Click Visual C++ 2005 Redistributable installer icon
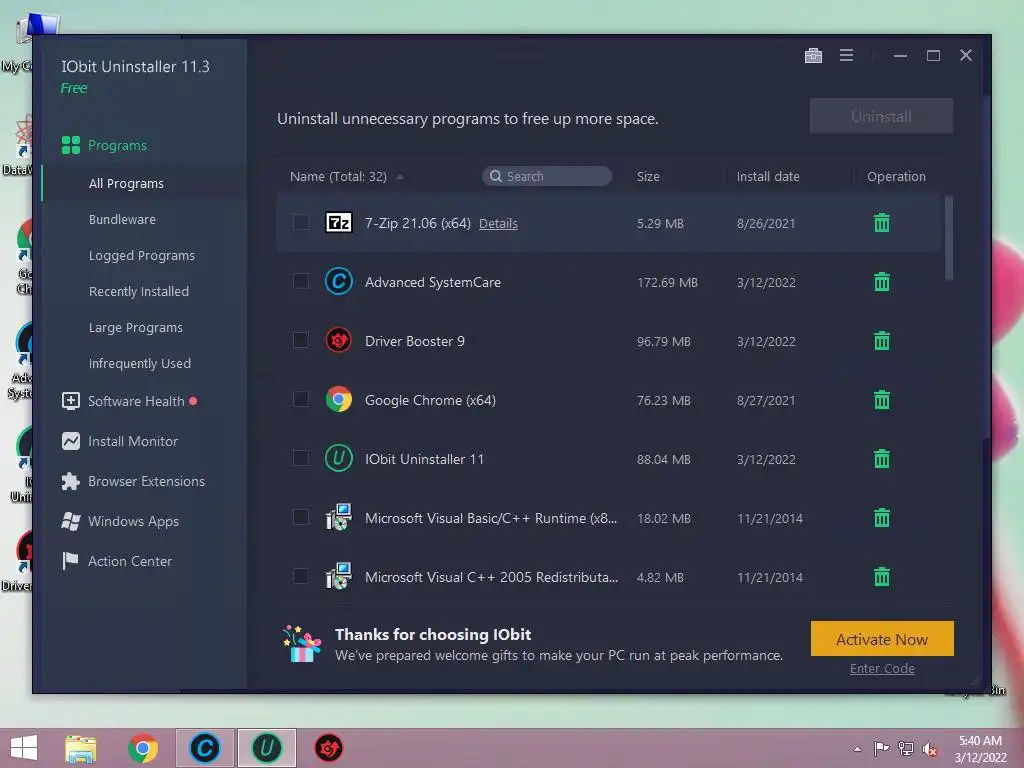 (339, 576)
